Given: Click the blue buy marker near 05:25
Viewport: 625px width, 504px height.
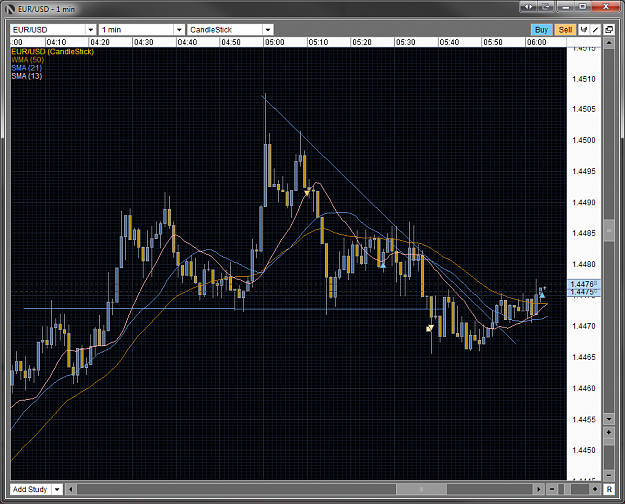Looking at the screenshot, I should click(x=383, y=265).
